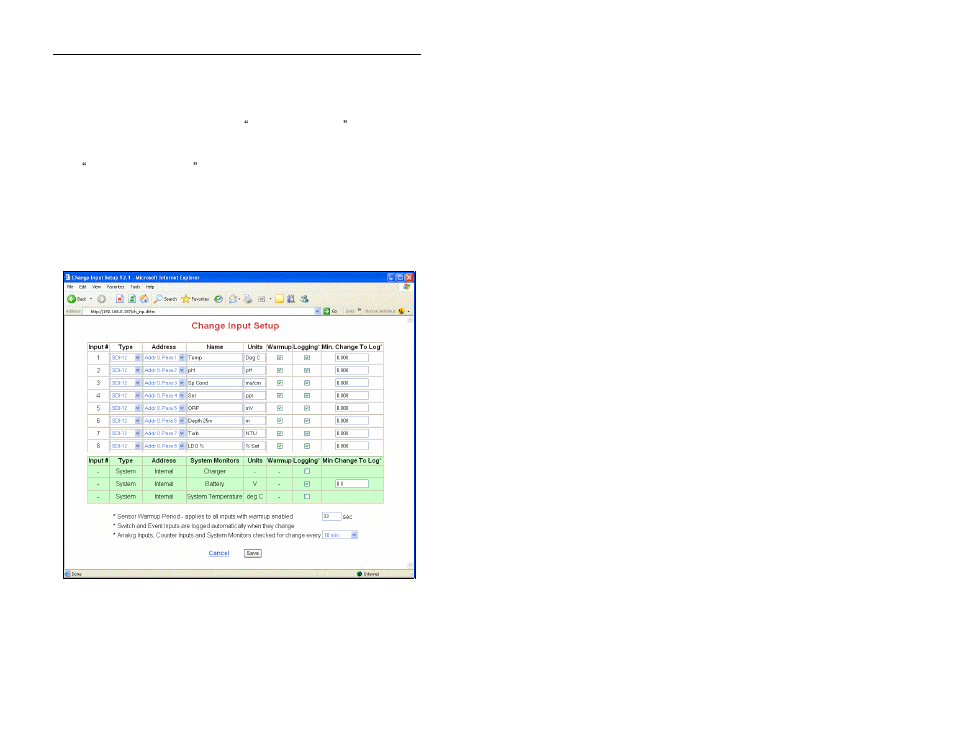Click the Save button
This screenshot has height=738, width=954.
(x=252, y=553)
